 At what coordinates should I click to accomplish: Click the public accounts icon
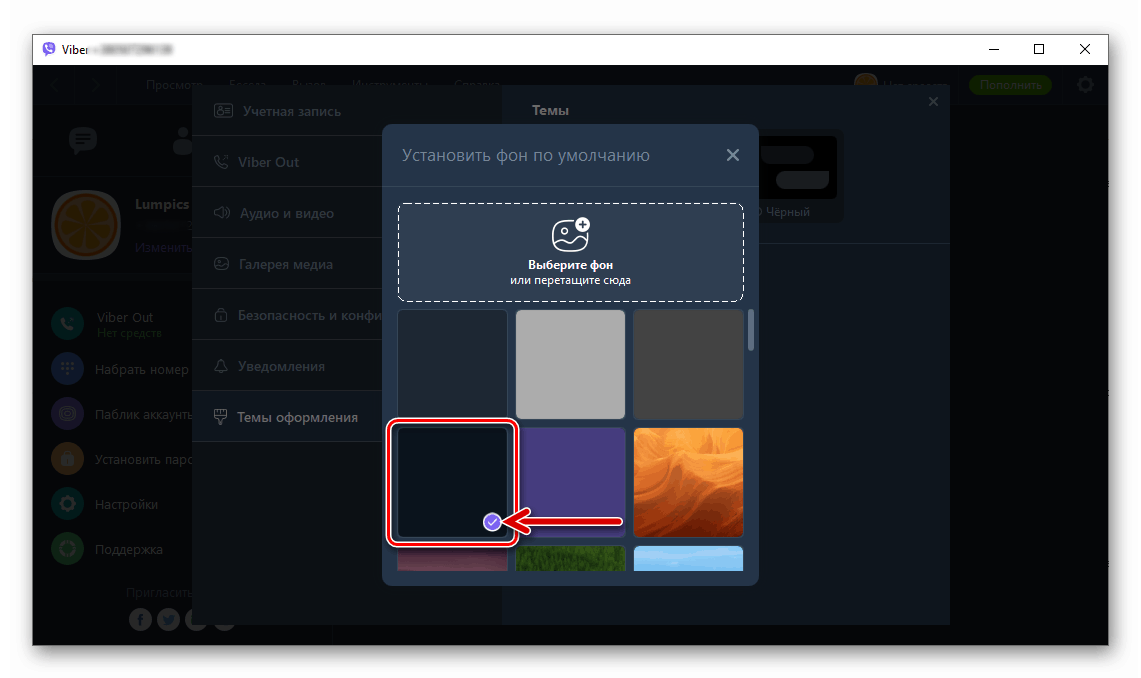click(68, 414)
